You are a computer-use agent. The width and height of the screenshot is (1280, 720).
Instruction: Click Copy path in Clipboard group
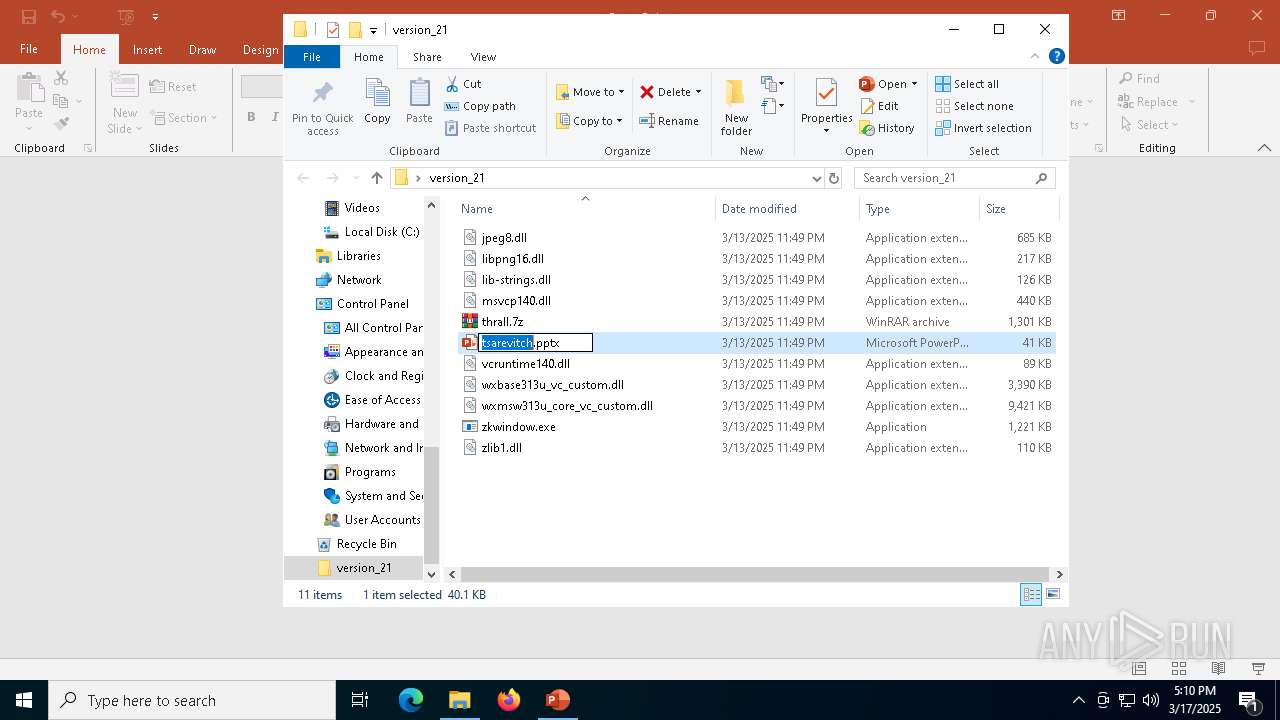(x=480, y=106)
